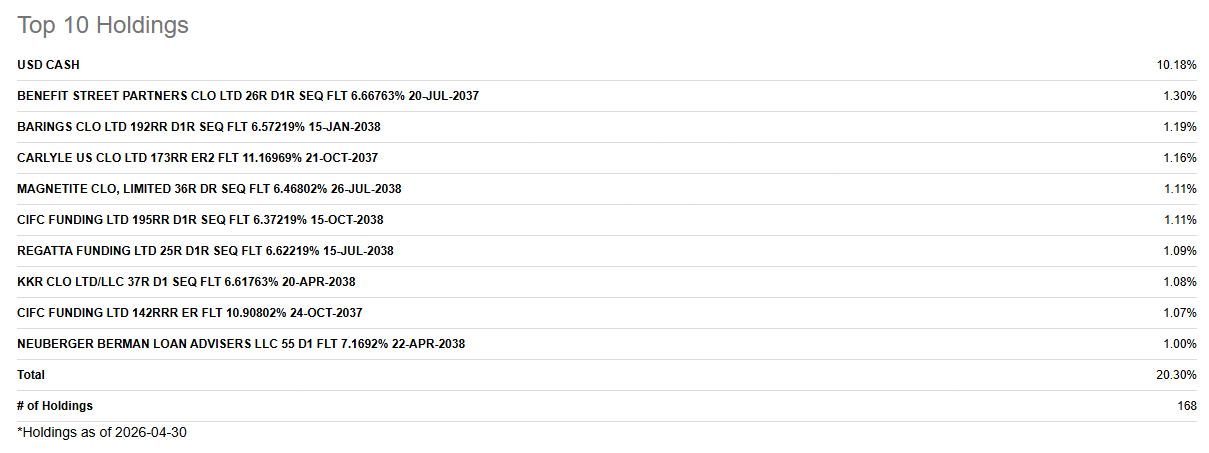The width and height of the screenshot is (1209, 453).
Task: Click the 1.16% Carlyle weight value
Action: point(1180,158)
